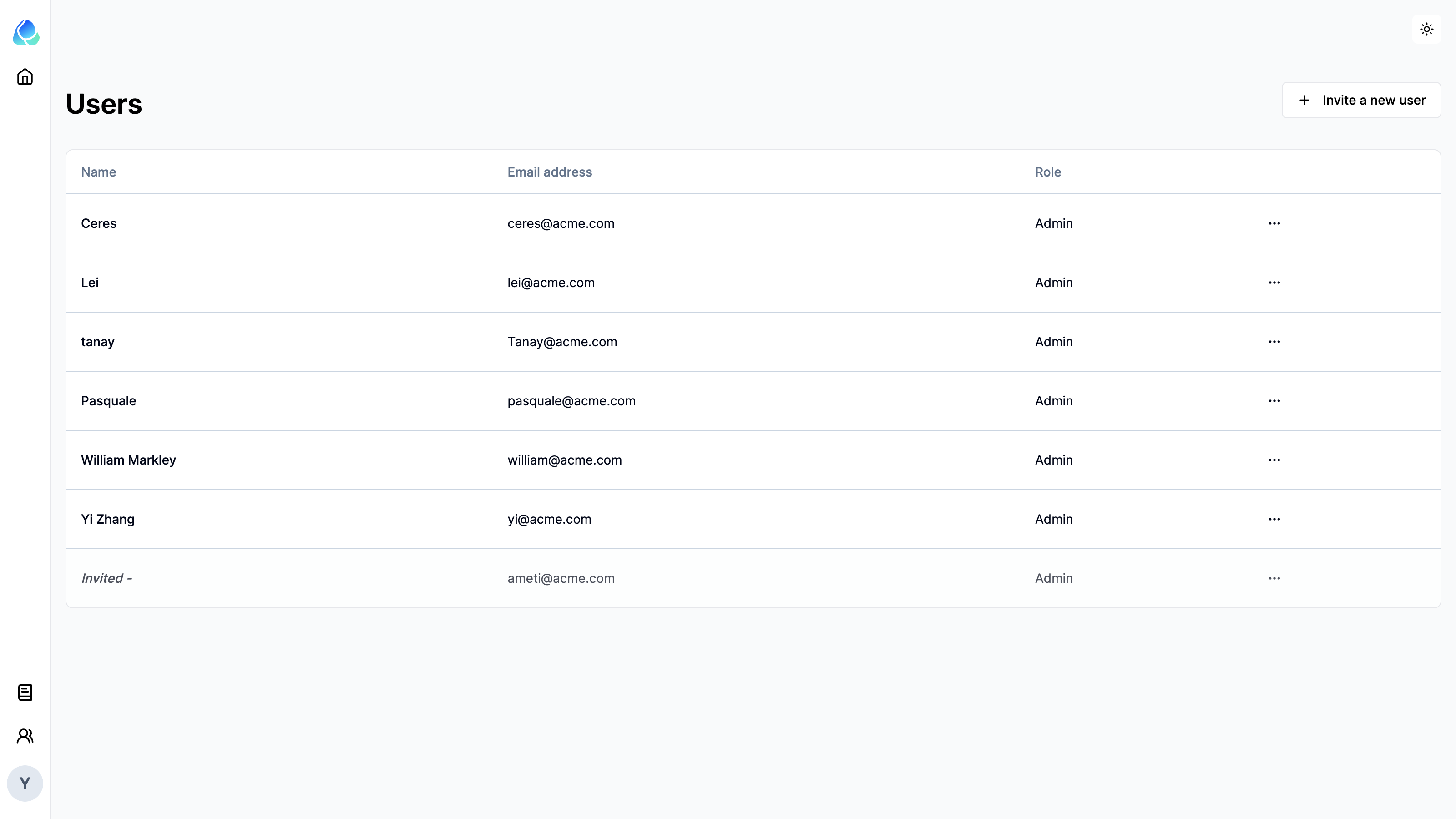This screenshot has height=819, width=1456.
Task: Select the name William Markley
Action: point(128,460)
